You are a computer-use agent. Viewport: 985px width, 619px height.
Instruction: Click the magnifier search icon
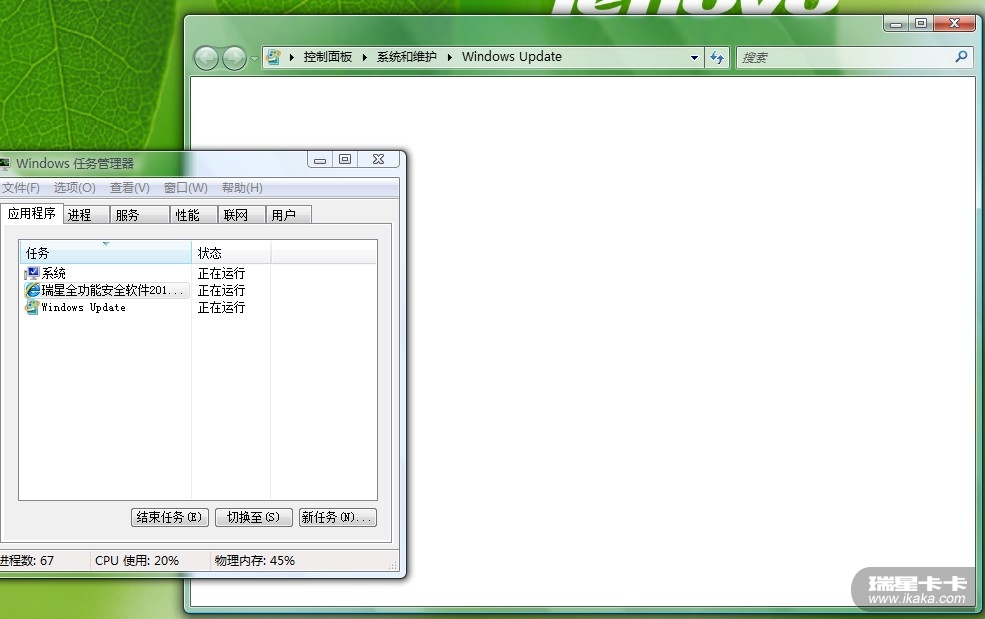(x=961, y=57)
